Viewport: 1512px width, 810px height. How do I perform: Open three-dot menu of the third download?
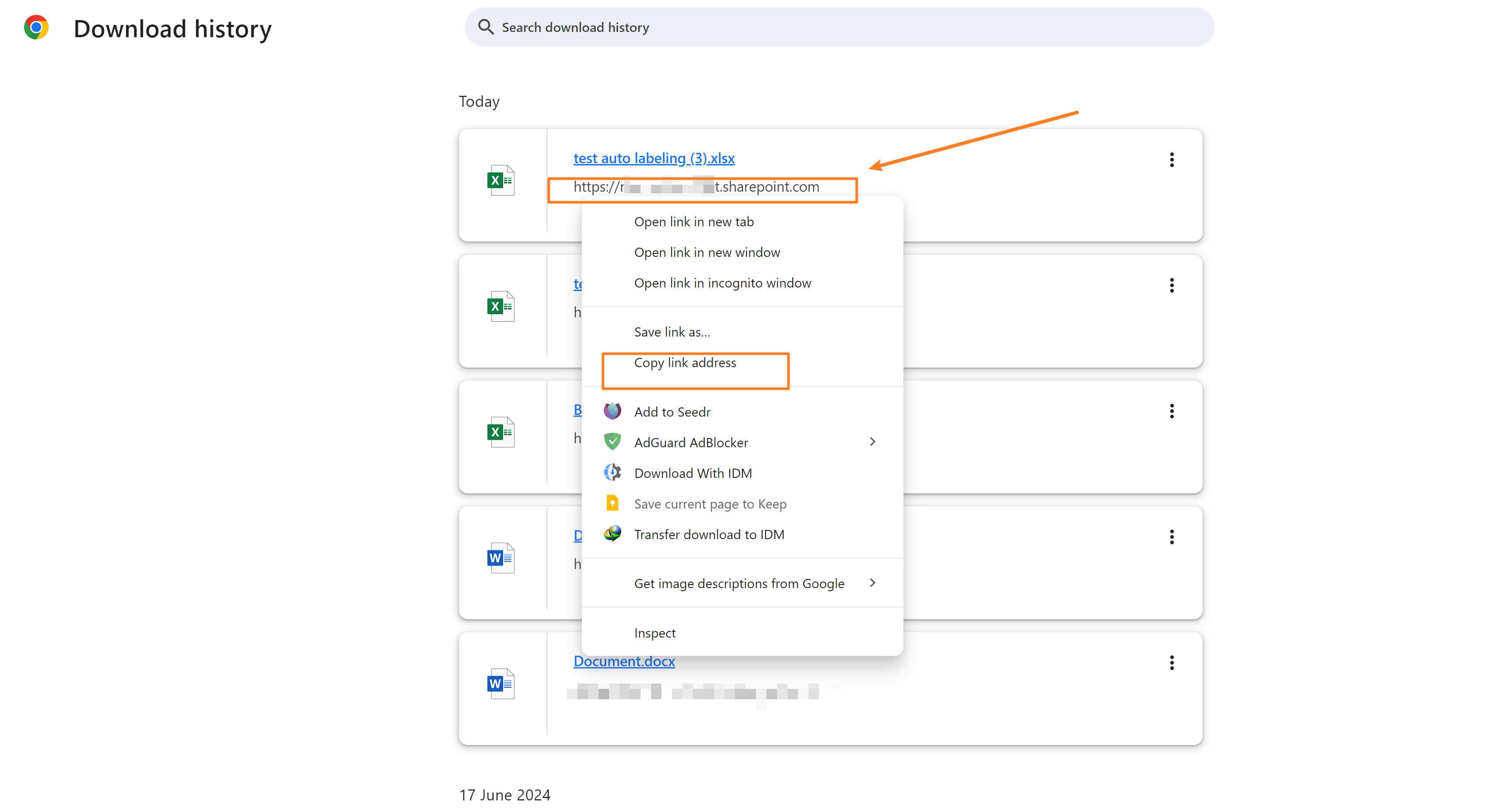[x=1172, y=411]
